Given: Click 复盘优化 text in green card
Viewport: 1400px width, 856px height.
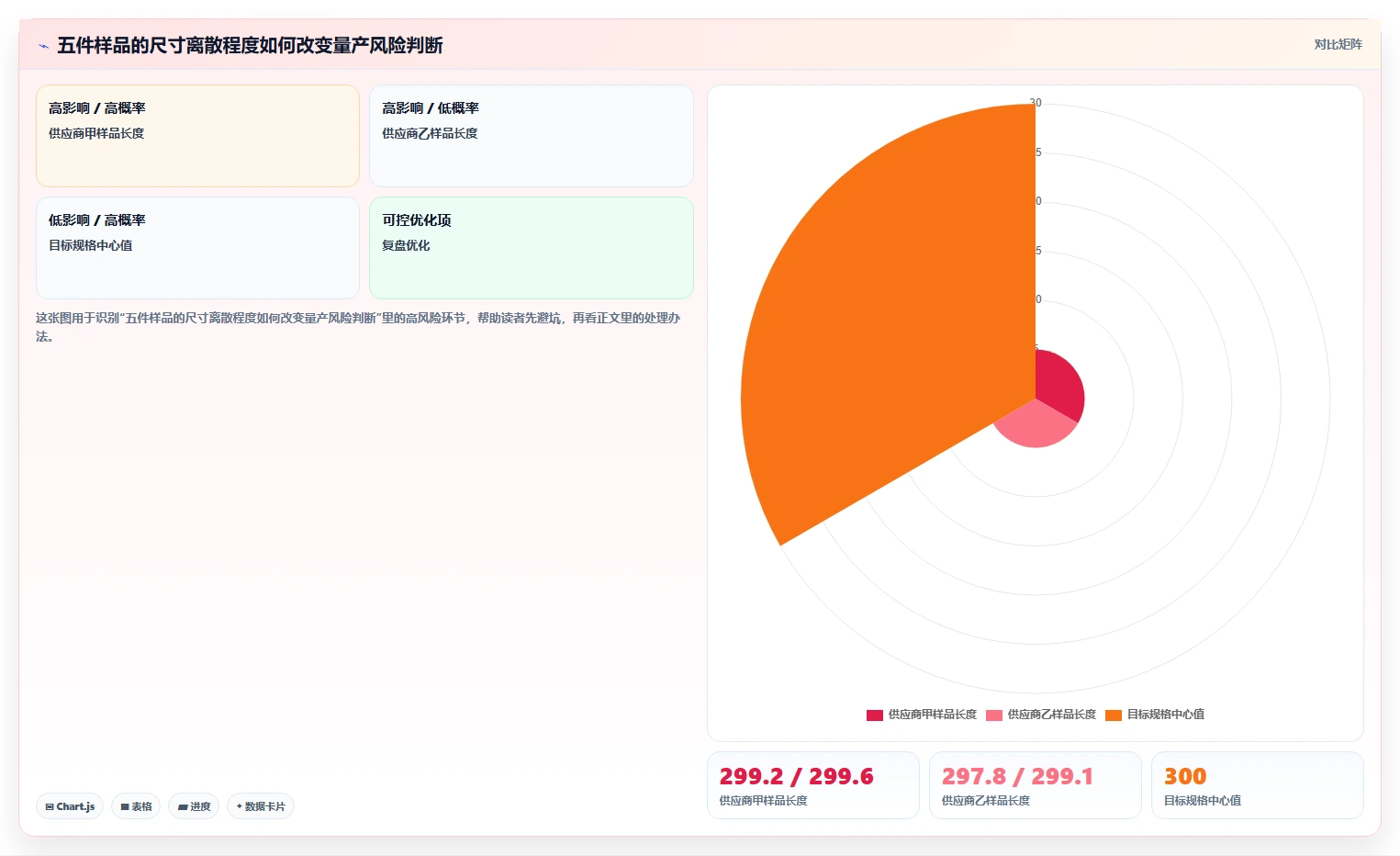Looking at the screenshot, I should click(x=406, y=245).
